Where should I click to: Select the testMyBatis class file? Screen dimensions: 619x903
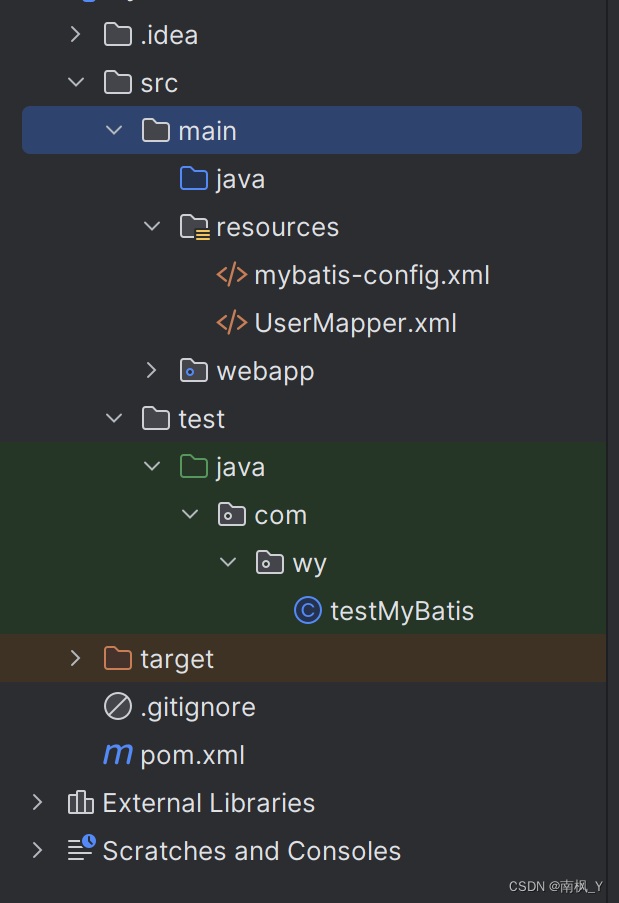click(x=402, y=611)
